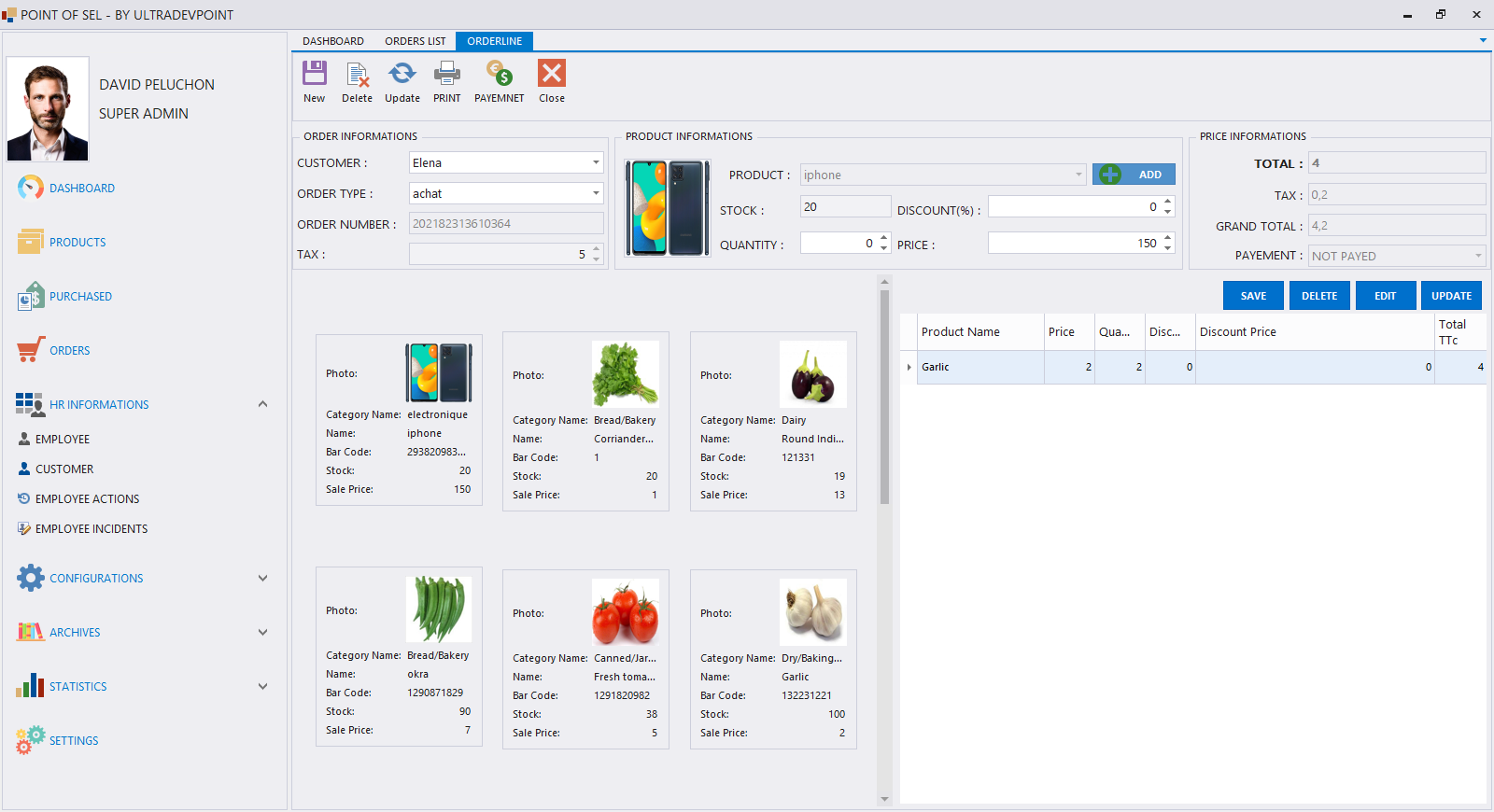Image resolution: width=1494 pixels, height=812 pixels.
Task: Expand the STATISTICS section chevron
Action: (x=262, y=686)
